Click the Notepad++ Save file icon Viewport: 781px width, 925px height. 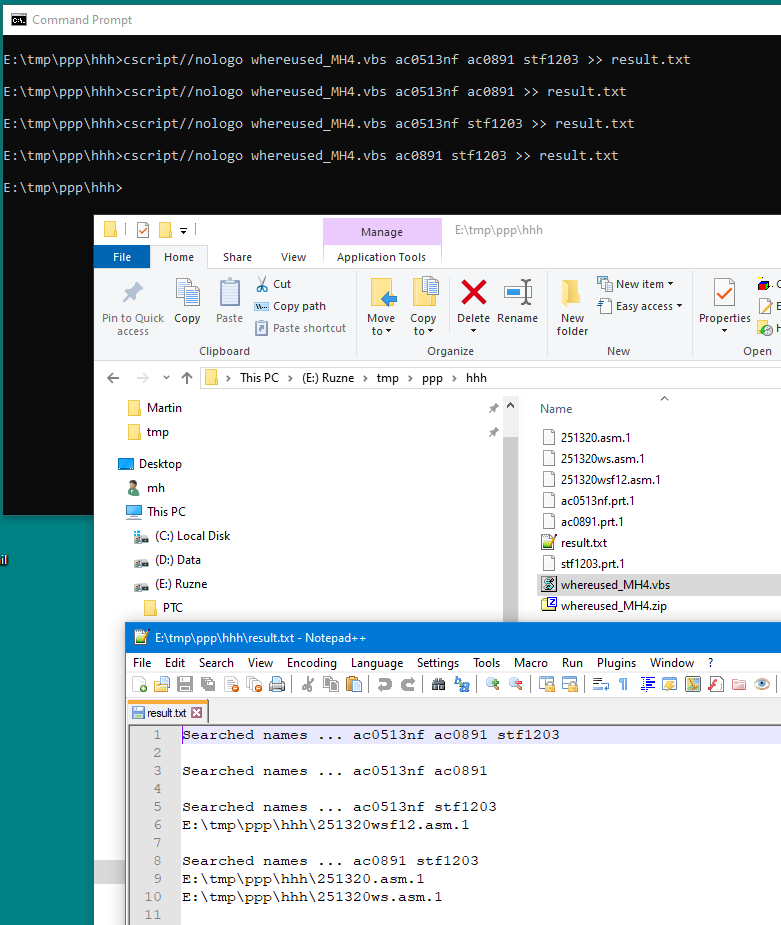pos(185,684)
